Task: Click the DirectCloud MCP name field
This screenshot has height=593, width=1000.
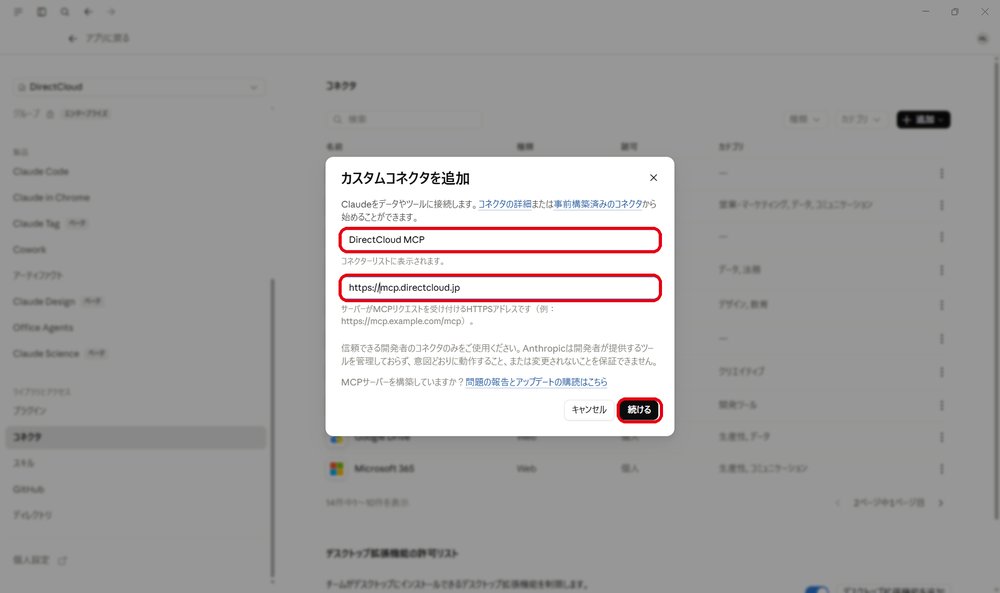Action: 500,240
